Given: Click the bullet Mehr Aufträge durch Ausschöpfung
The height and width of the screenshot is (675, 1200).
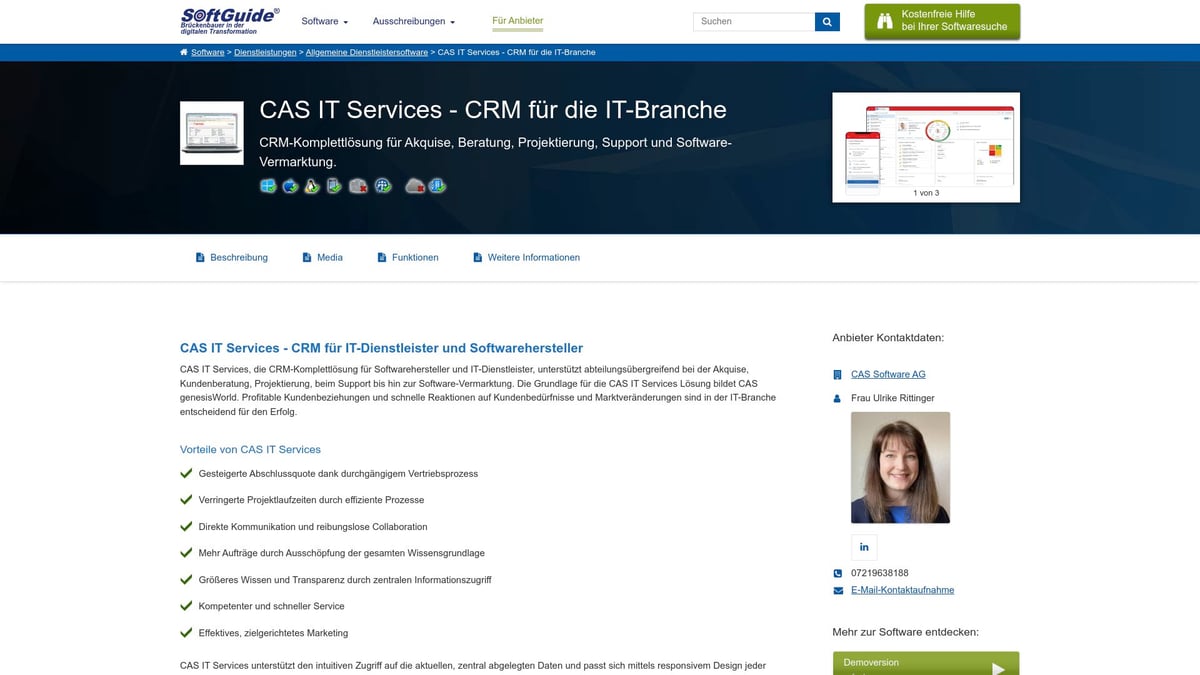Looking at the screenshot, I should (342, 553).
